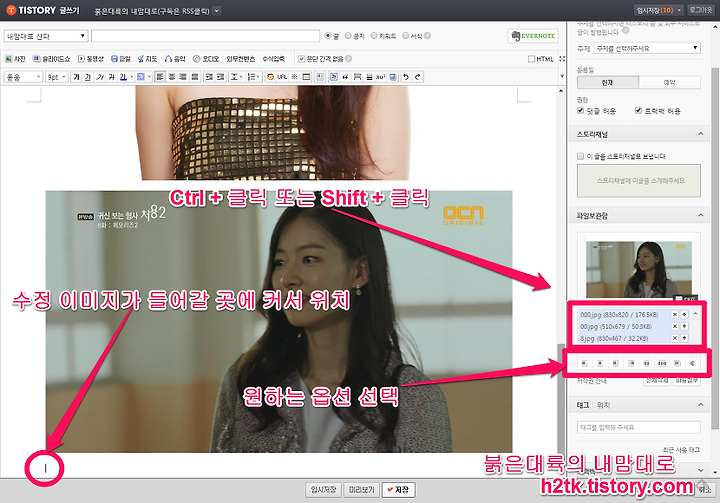Image resolution: width=720 pixels, height=503 pixels.
Task: Justify text in editor toolbar
Action: point(195,77)
